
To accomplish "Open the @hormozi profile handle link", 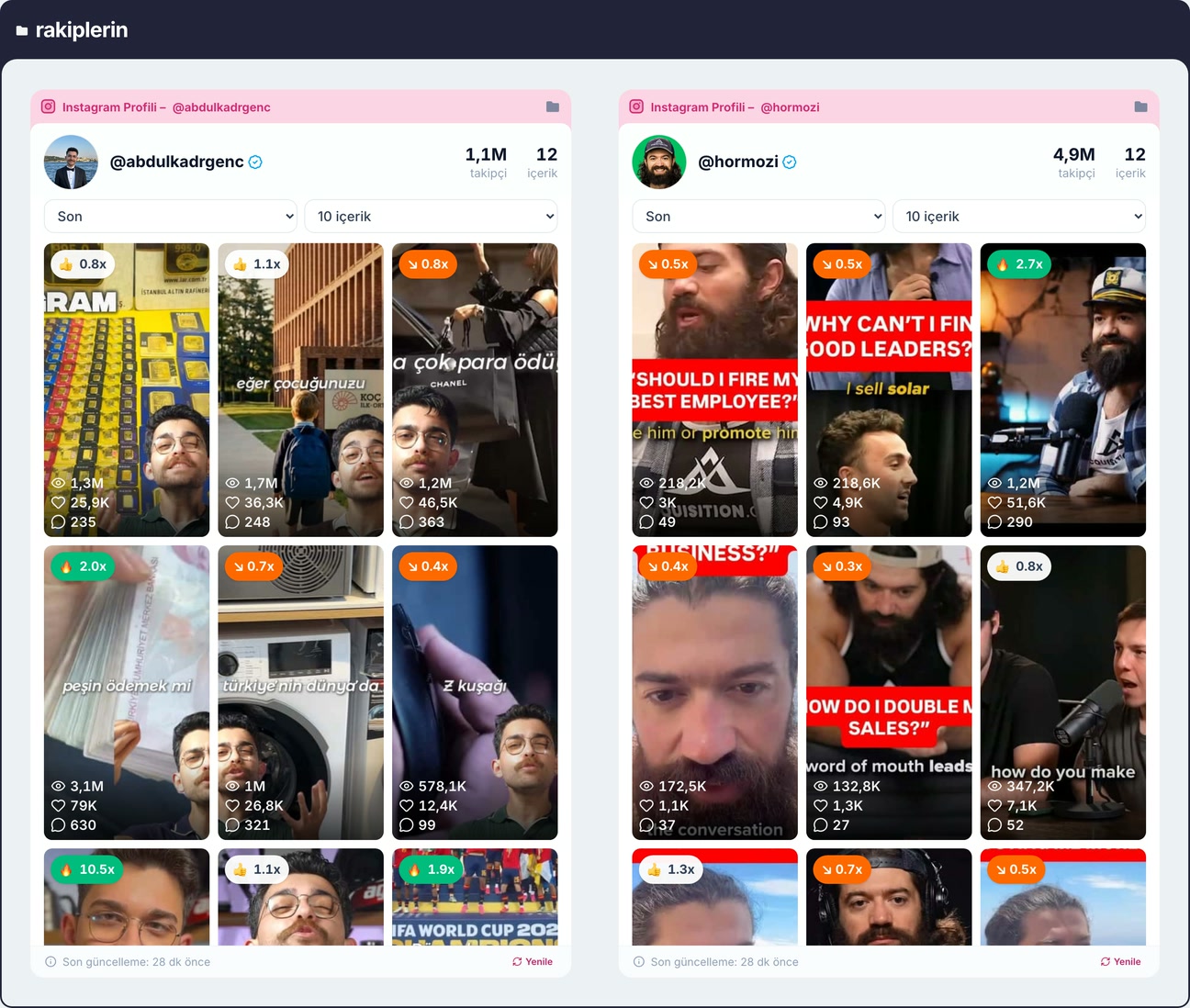I will (738, 162).
